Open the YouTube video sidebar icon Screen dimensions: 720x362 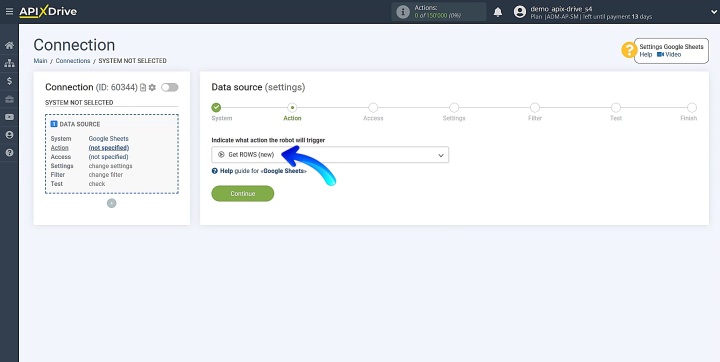coord(9,117)
